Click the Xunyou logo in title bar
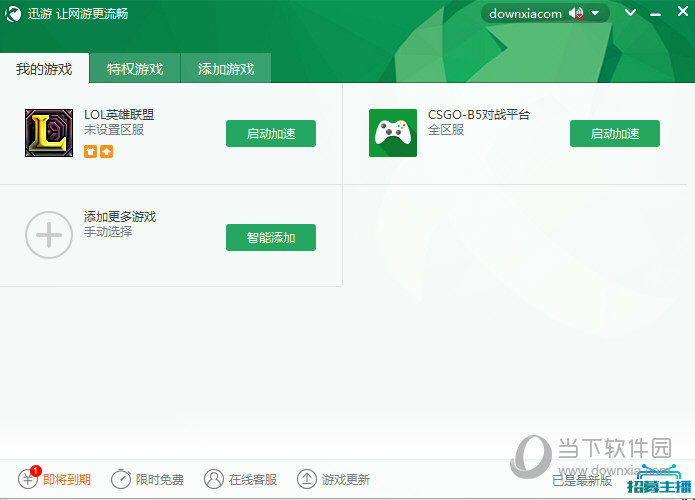Image resolution: width=695 pixels, height=500 pixels. [x=14, y=14]
